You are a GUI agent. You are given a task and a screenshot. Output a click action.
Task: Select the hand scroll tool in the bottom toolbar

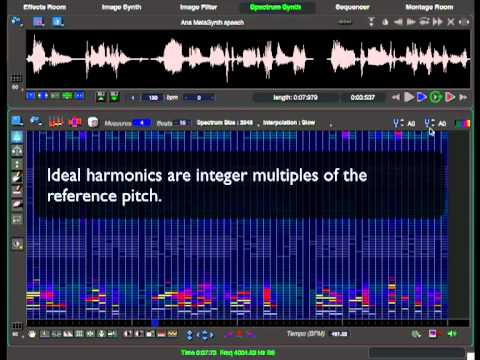(x=32, y=334)
